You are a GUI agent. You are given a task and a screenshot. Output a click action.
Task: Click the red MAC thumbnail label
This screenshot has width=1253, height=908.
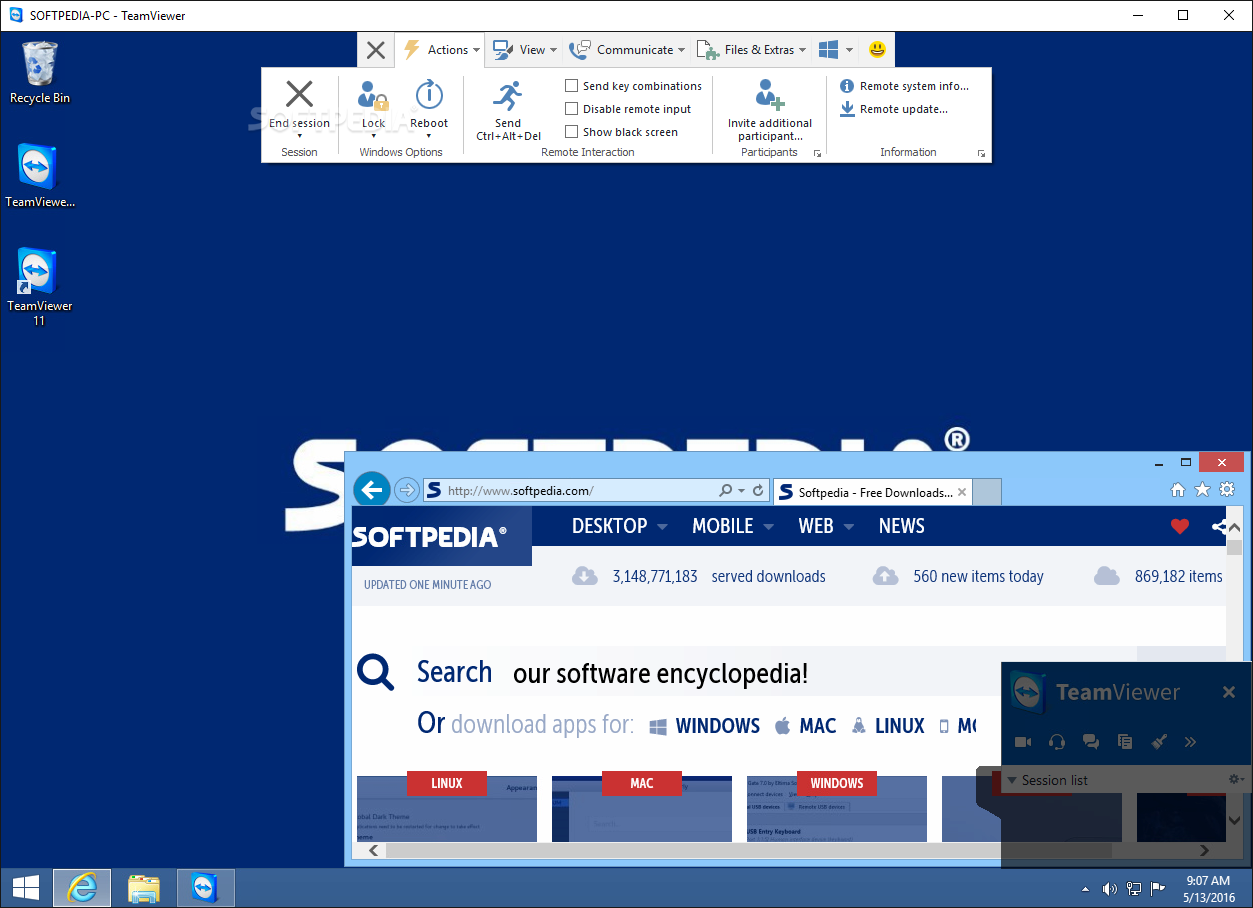pos(642,783)
